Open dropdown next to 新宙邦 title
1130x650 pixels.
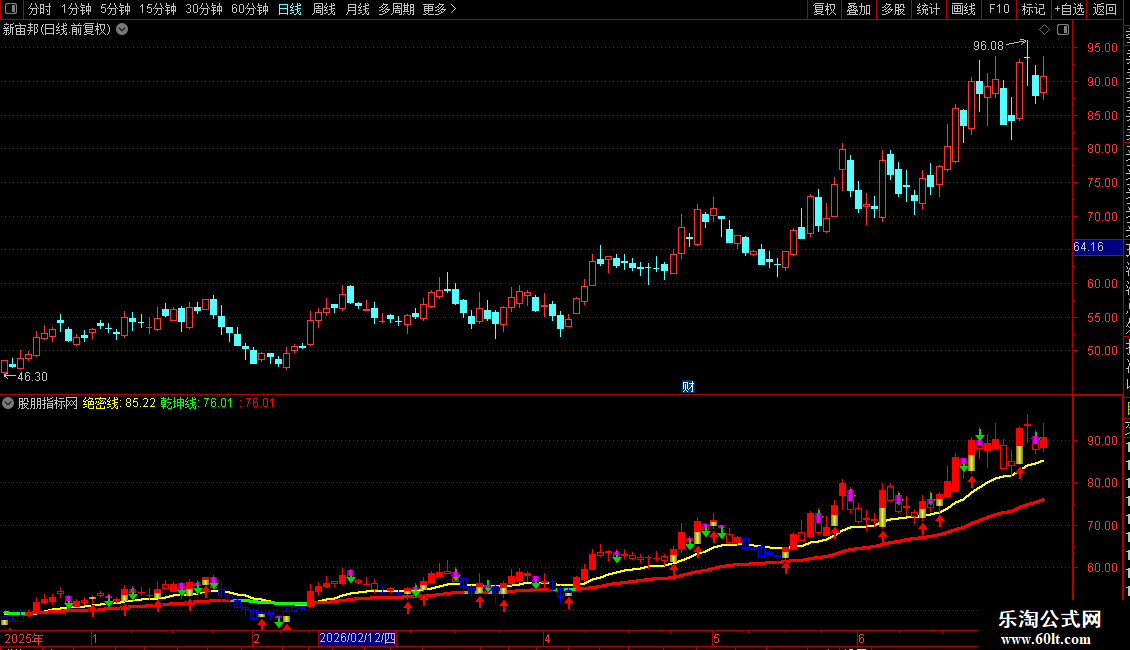pyautogui.click(x=123, y=30)
